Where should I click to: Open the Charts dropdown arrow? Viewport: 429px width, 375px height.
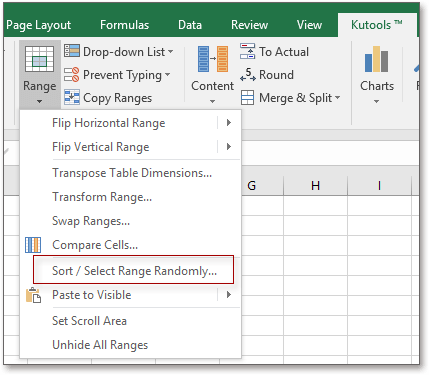coord(376,101)
